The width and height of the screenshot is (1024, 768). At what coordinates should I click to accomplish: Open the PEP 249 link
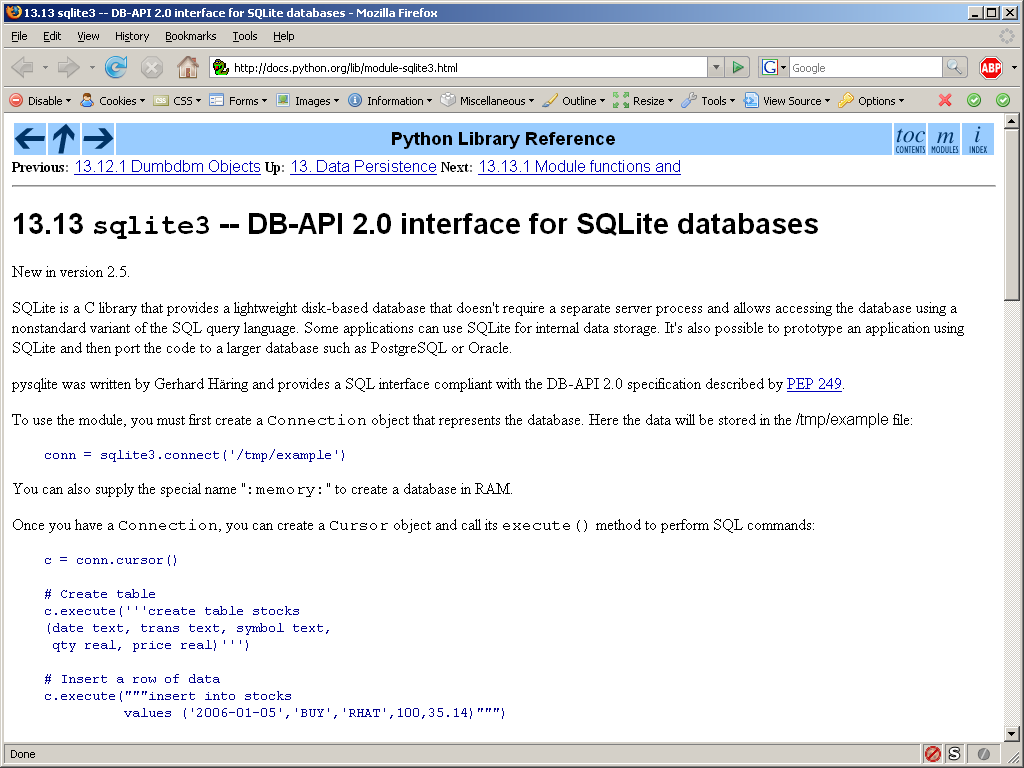pyautogui.click(x=814, y=384)
